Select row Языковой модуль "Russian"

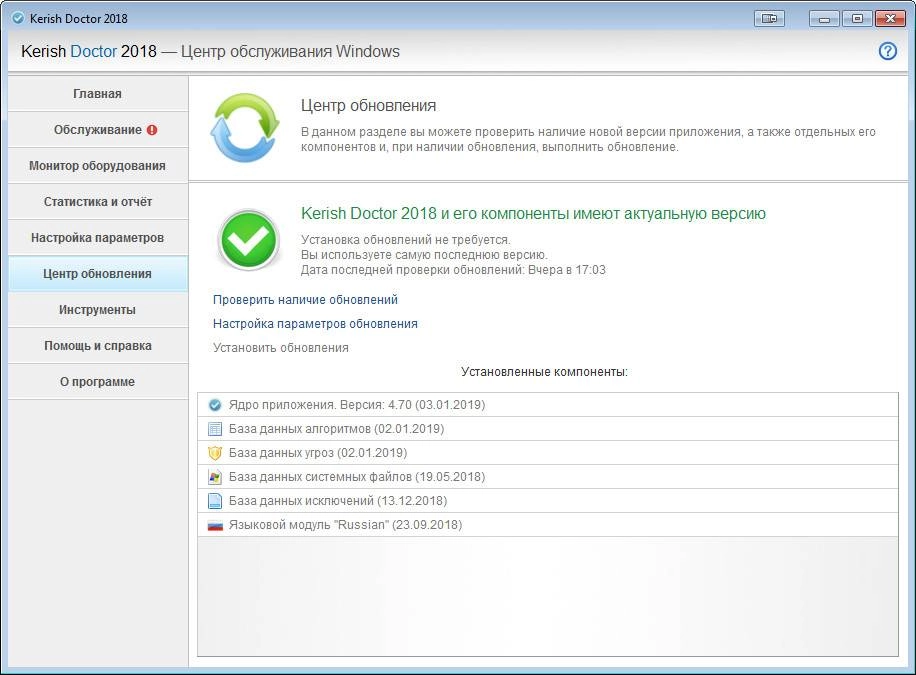[547, 525]
